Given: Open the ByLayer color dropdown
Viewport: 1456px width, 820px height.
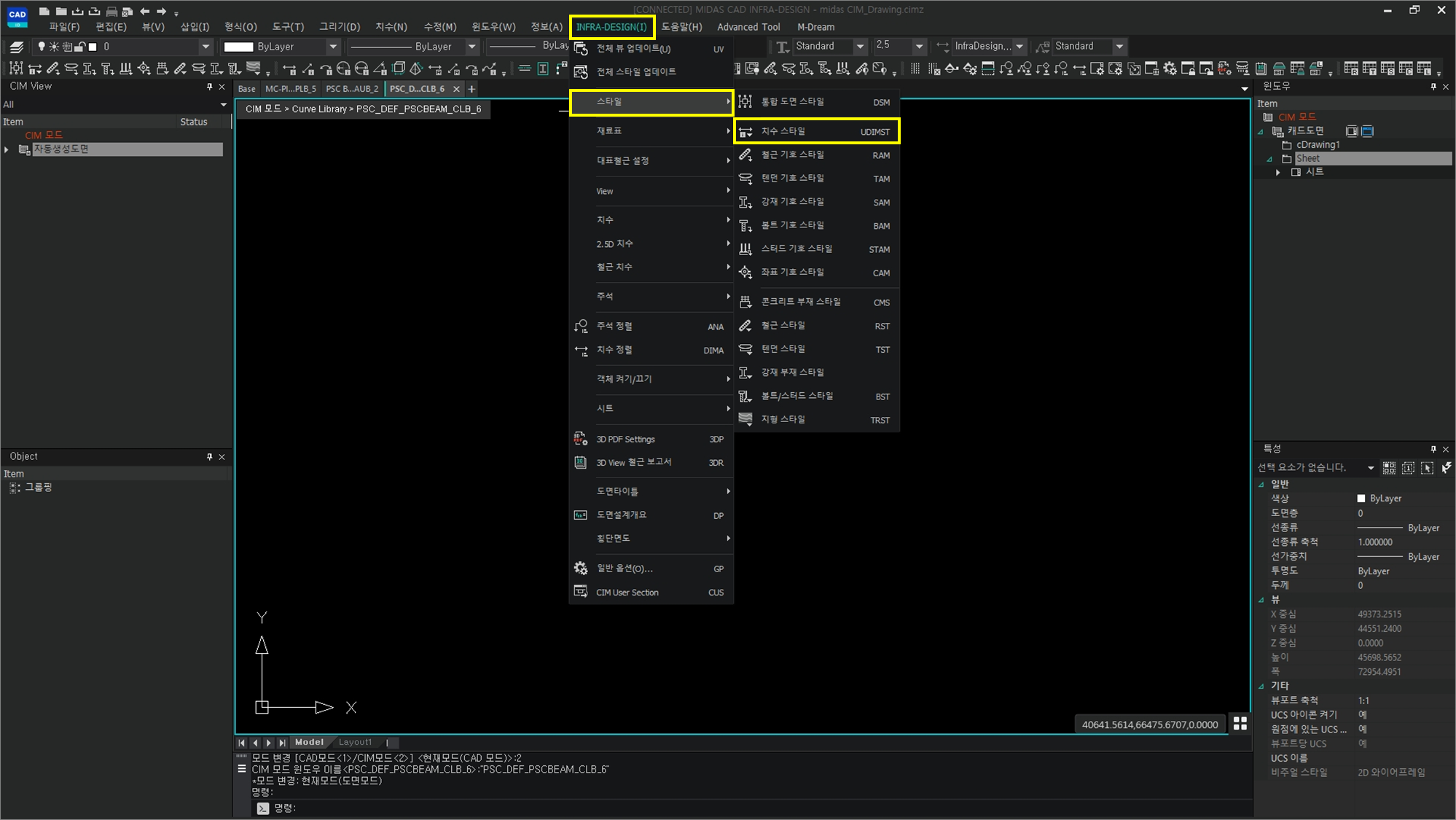Looking at the screenshot, I should click(x=333, y=47).
